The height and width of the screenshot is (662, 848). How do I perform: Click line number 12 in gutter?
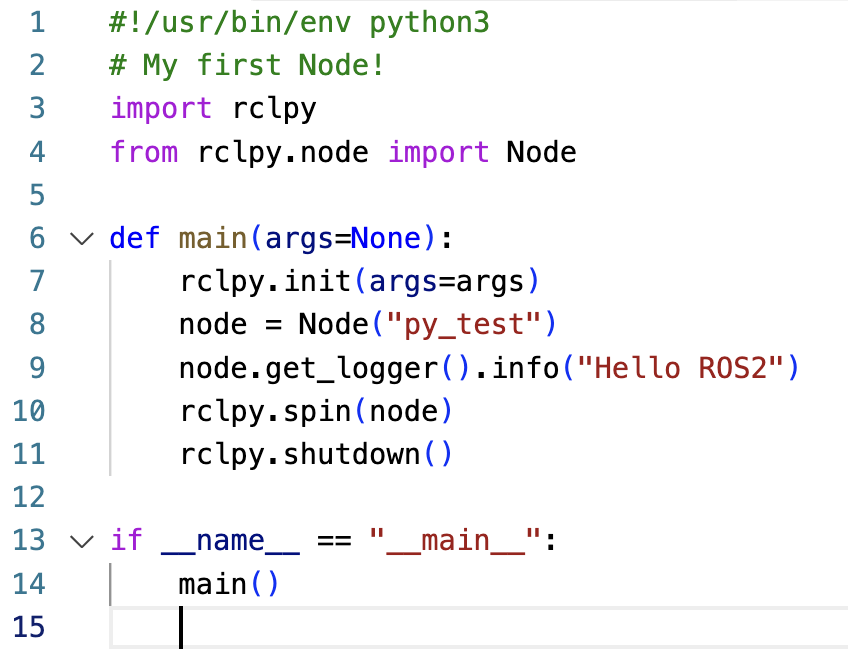[x=29, y=497]
